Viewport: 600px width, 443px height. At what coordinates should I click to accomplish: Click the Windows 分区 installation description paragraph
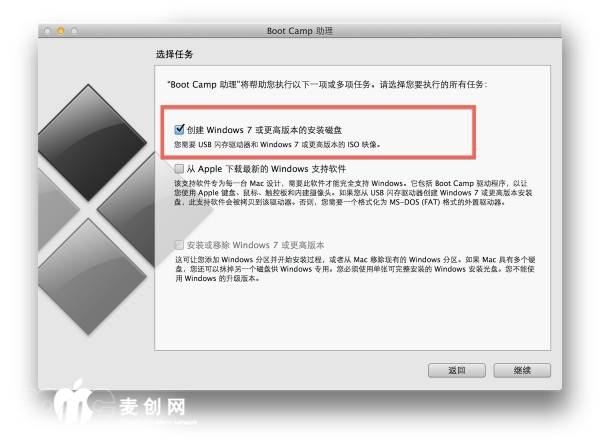pos(355,269)
